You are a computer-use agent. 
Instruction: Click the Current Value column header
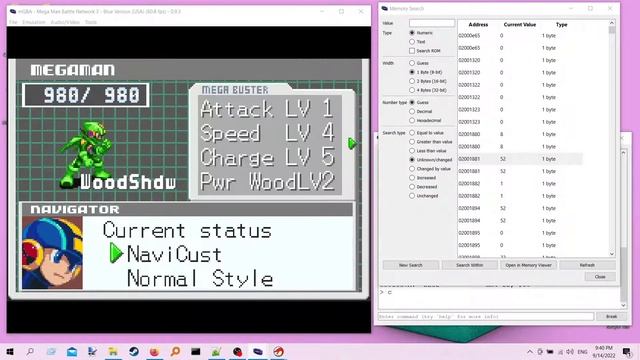(x=520, y=24)
